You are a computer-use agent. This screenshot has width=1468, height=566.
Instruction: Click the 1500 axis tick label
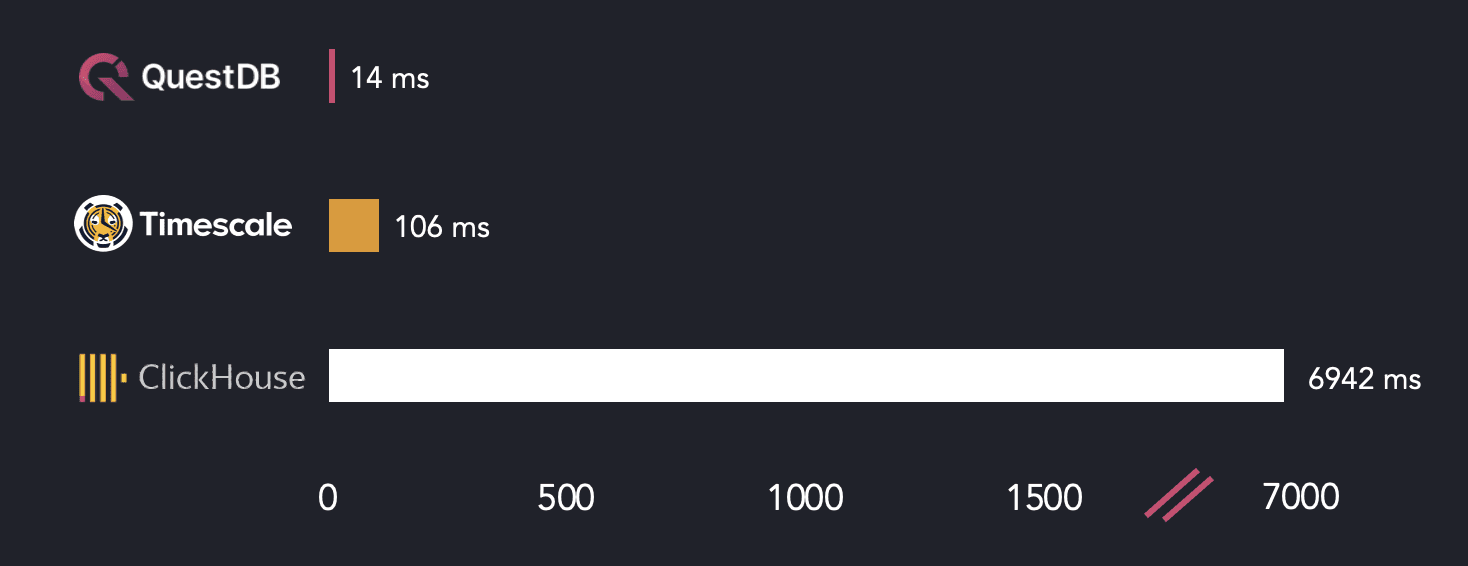[x=1044, y=497]
